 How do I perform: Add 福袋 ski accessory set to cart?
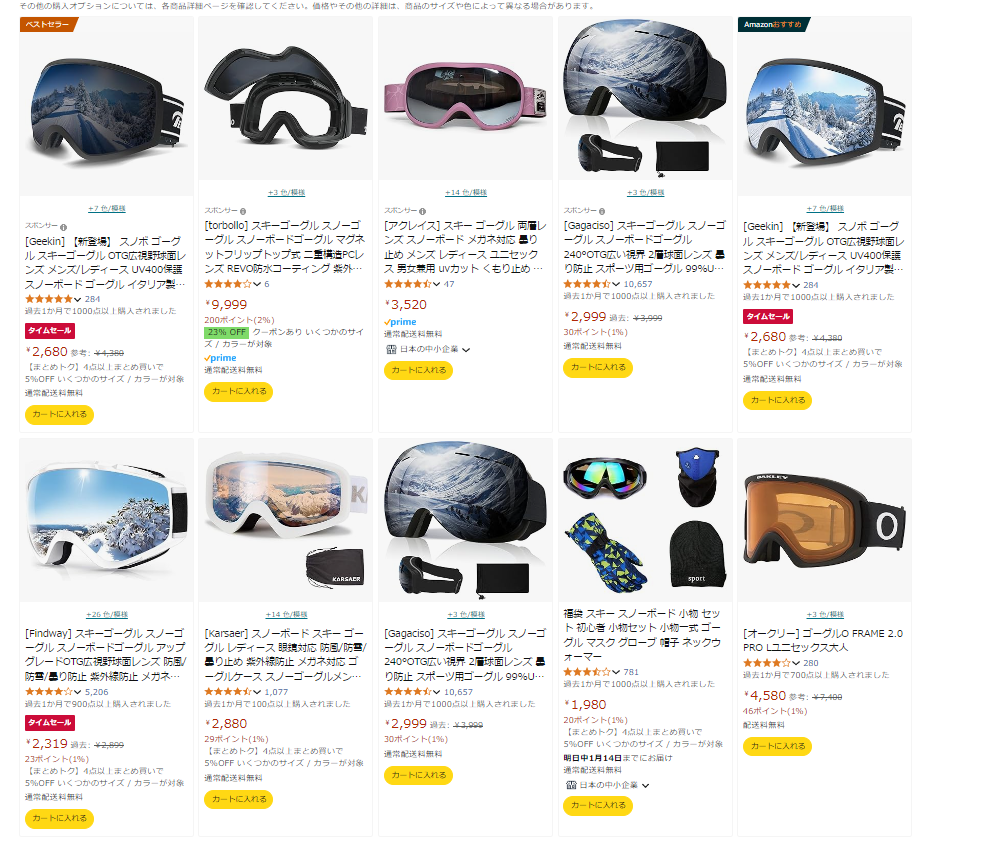(x=598, y=806)
